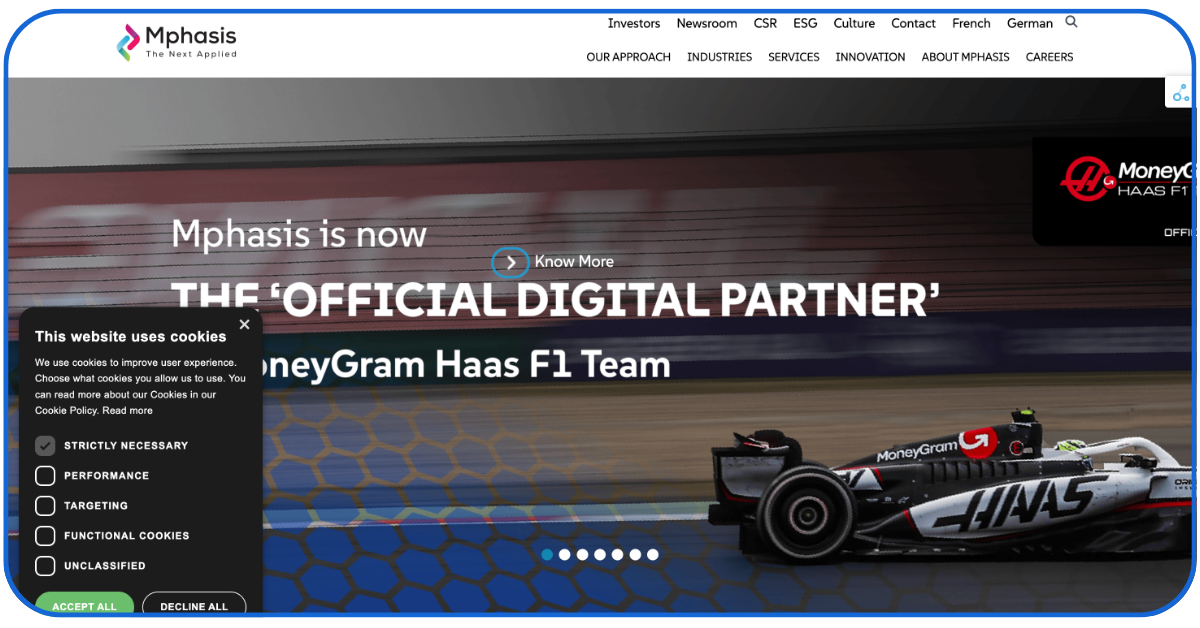Open the cookie policy Read more link
The image size is (1200, 628).
click(128, 410)
